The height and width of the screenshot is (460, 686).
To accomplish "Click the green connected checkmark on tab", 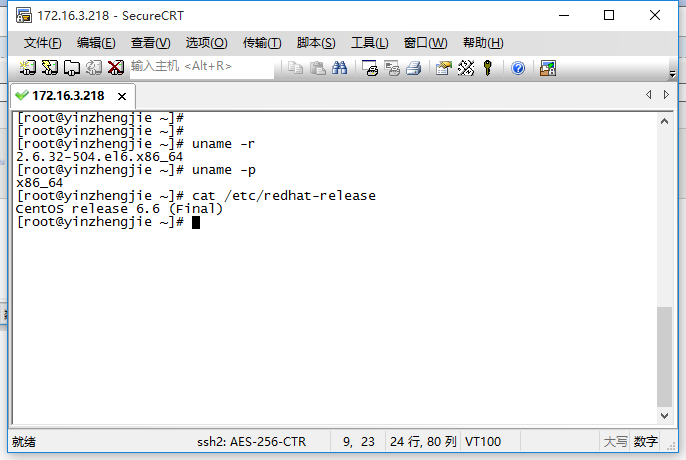I will click(x=21, y=95).
